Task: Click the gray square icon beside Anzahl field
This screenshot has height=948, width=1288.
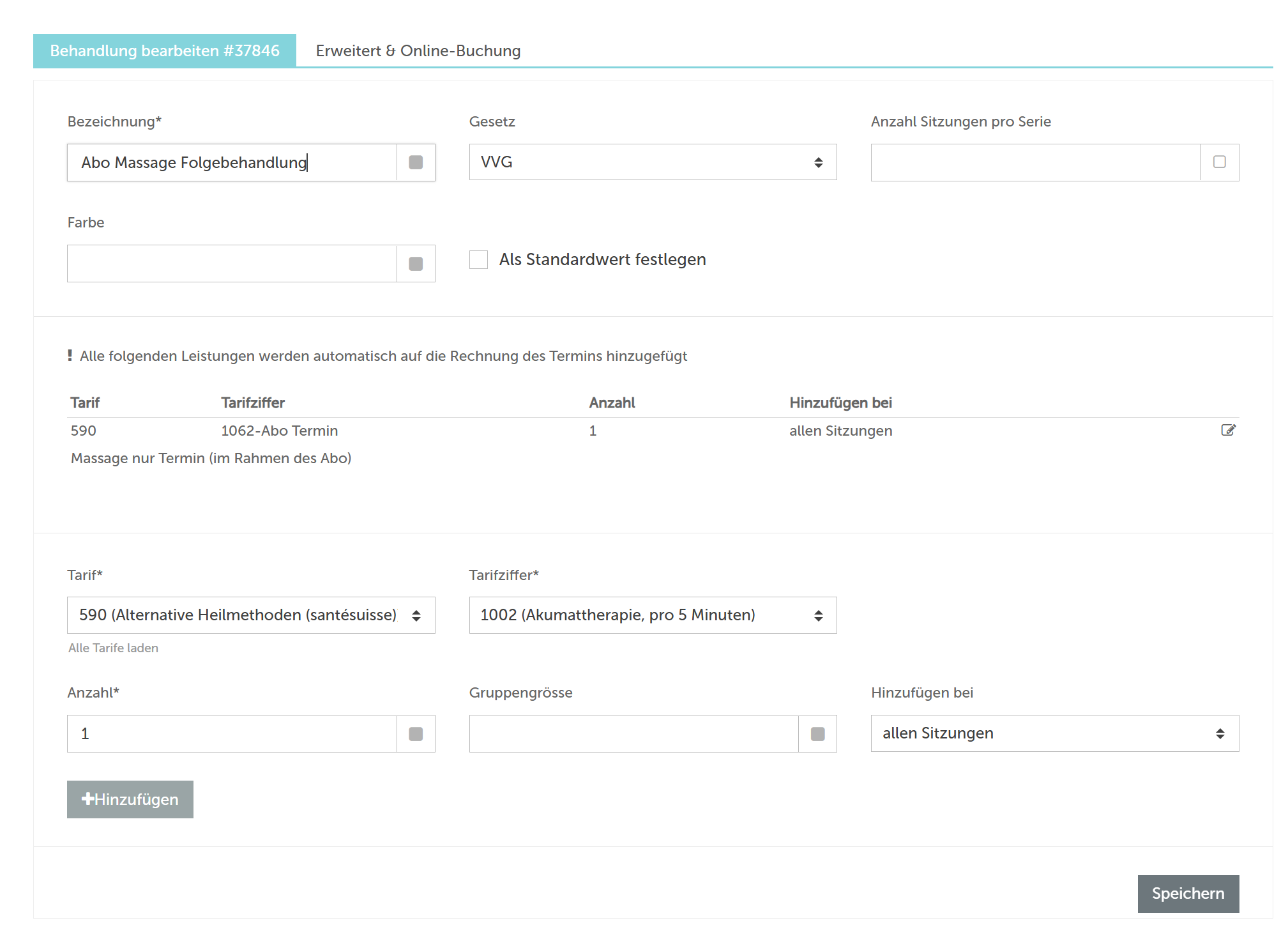Action: pos(416,733)
